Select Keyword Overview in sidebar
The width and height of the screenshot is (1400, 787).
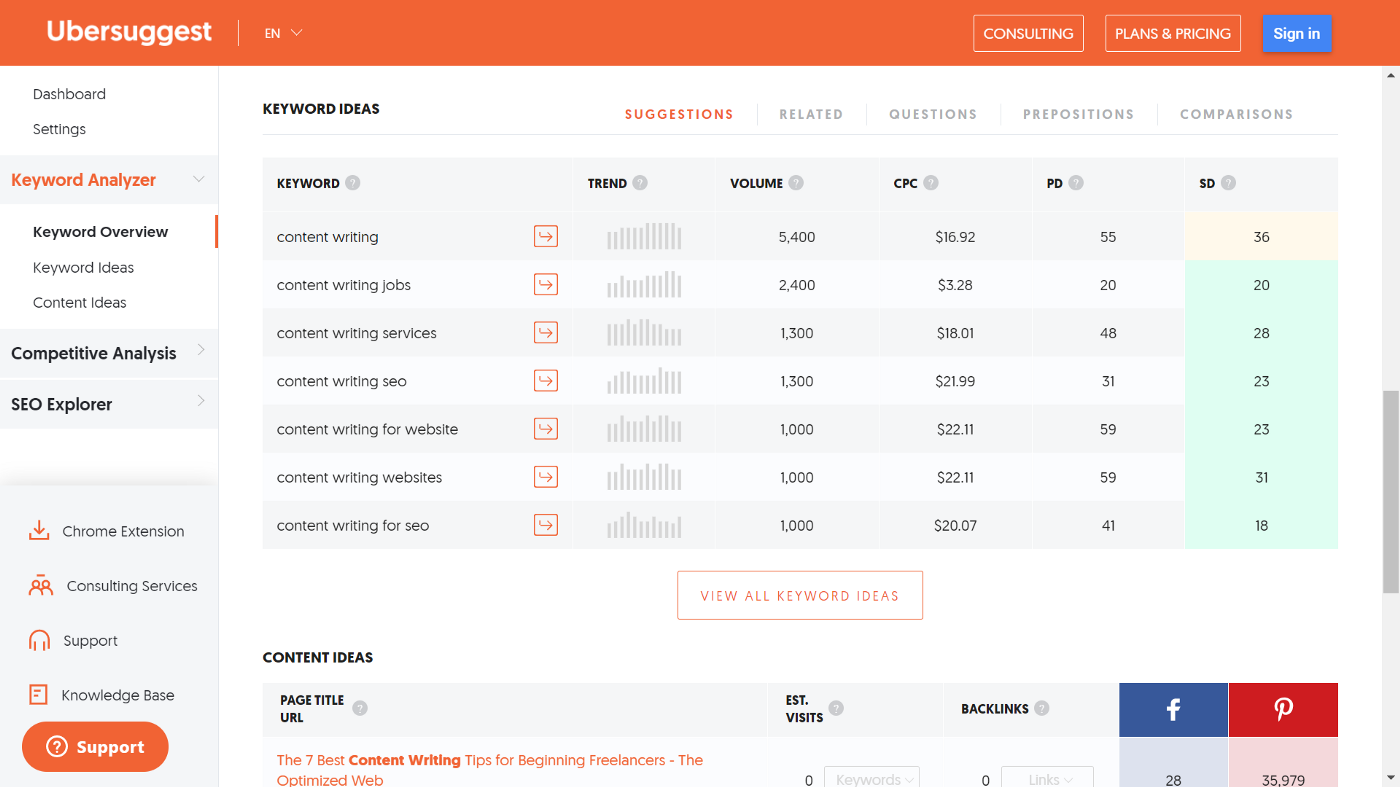pos(100,232)
